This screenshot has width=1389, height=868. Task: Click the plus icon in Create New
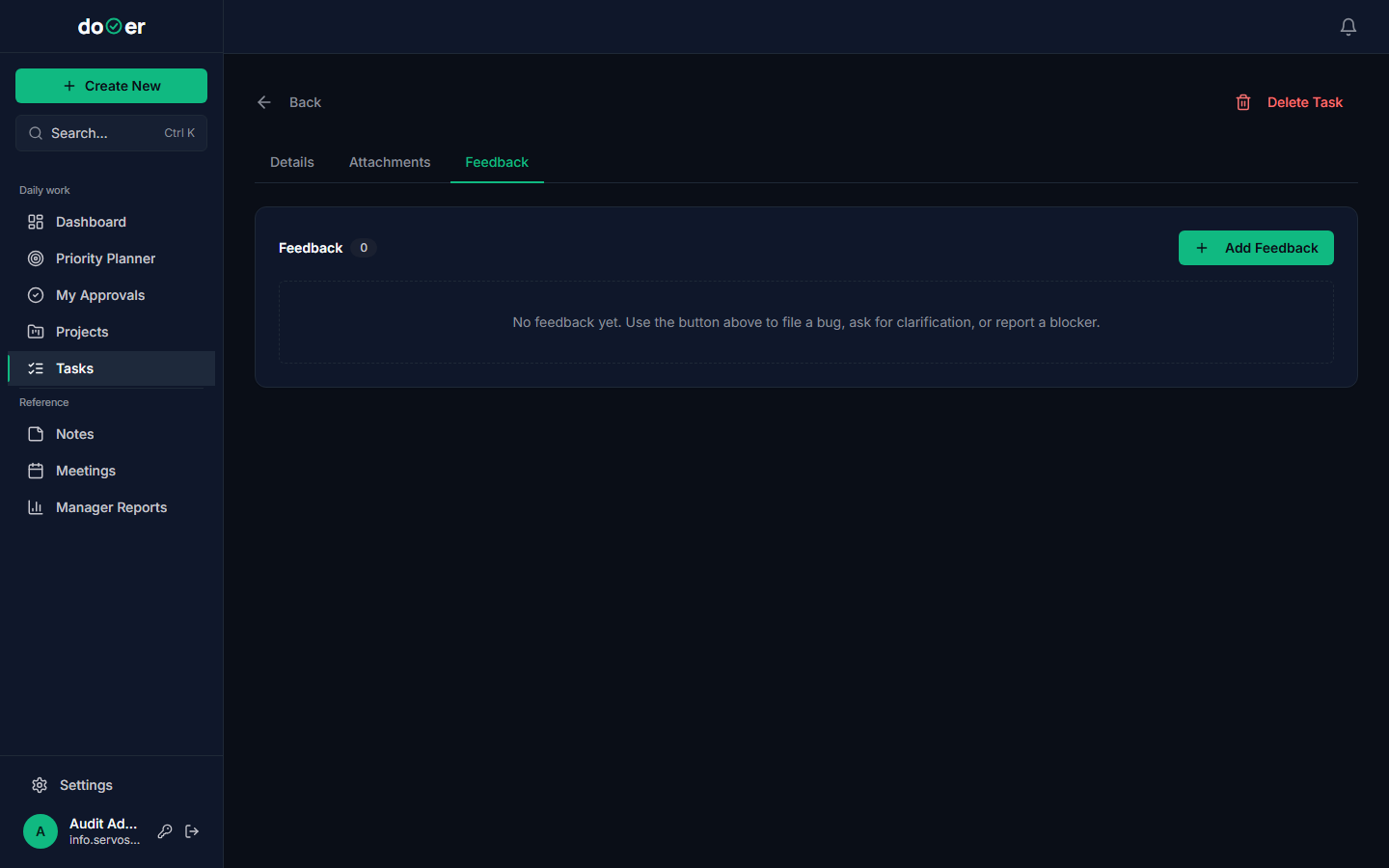tap(69, 86)
